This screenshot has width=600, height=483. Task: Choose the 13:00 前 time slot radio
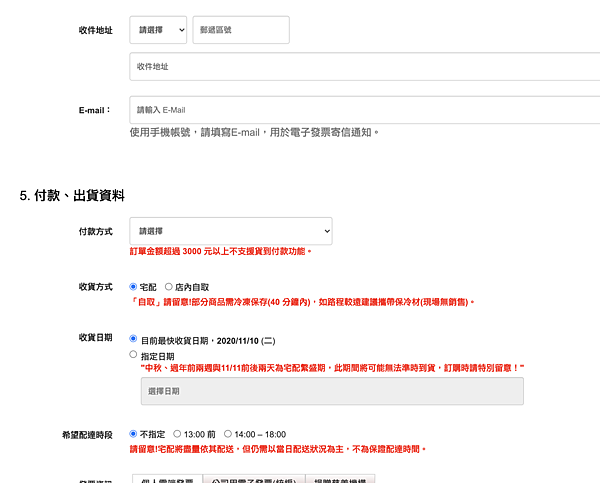[x=177, y=434]
